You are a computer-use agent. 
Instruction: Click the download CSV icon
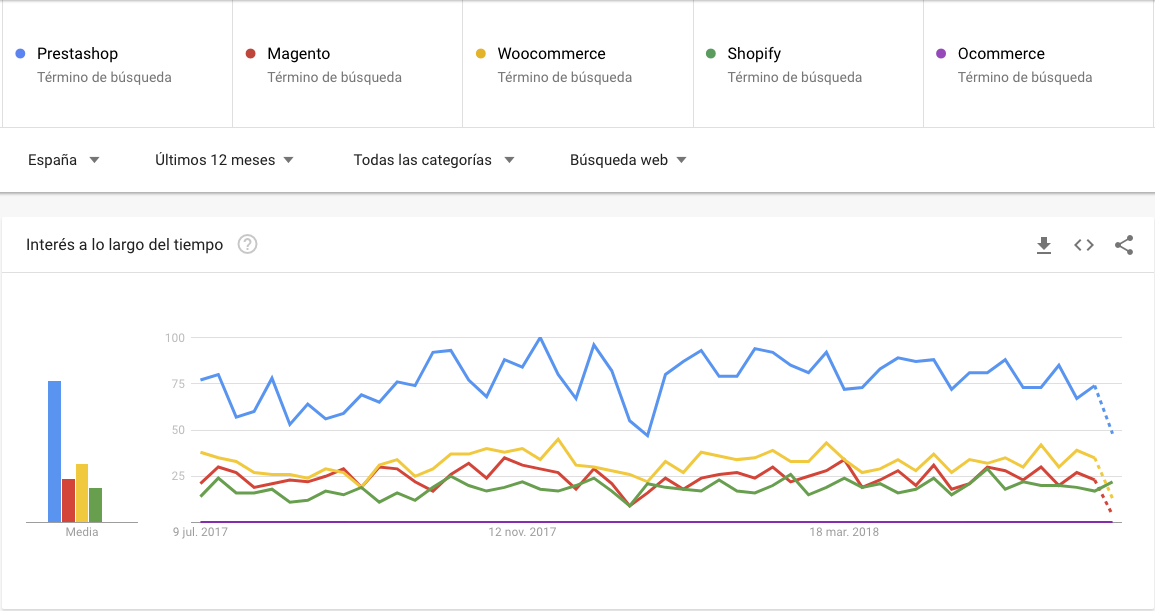click(x=1044, y=245)
